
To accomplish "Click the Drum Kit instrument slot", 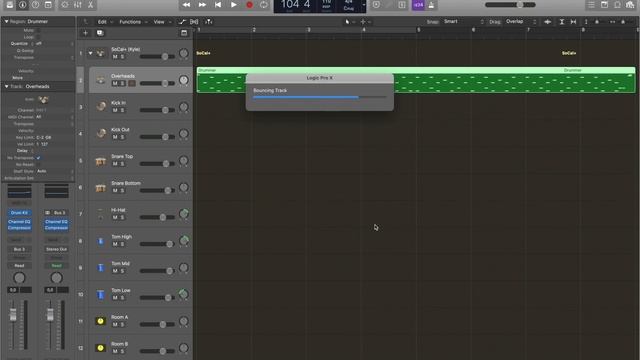I will 19,213.
